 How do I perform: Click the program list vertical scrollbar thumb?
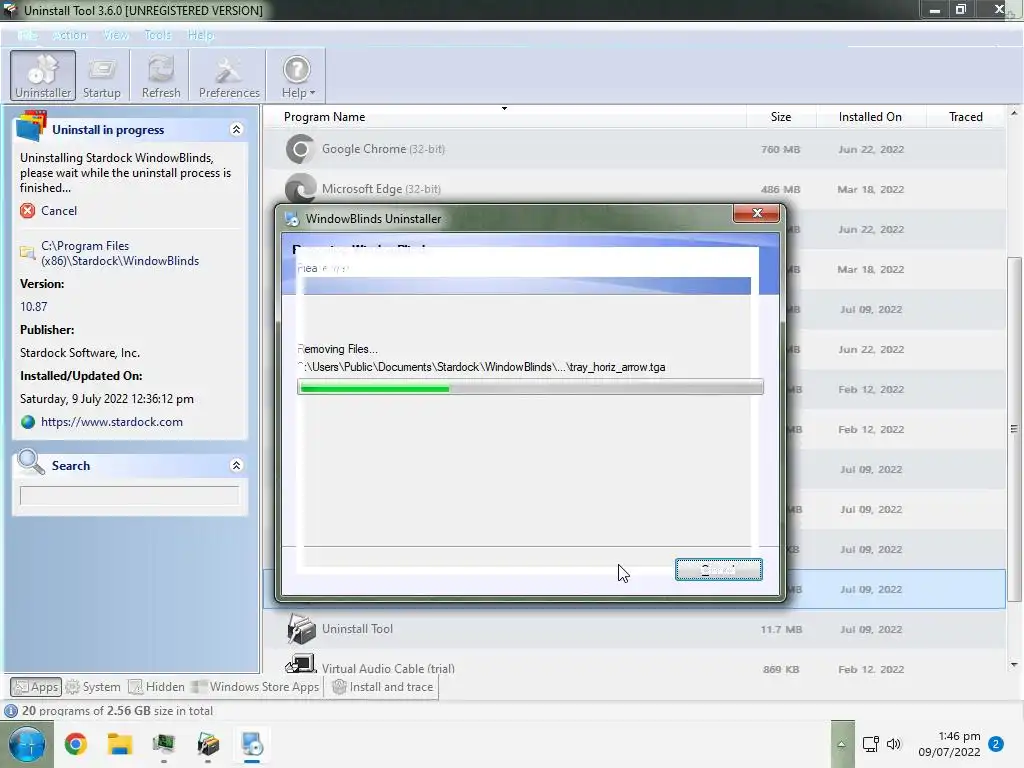[1014, 428]
